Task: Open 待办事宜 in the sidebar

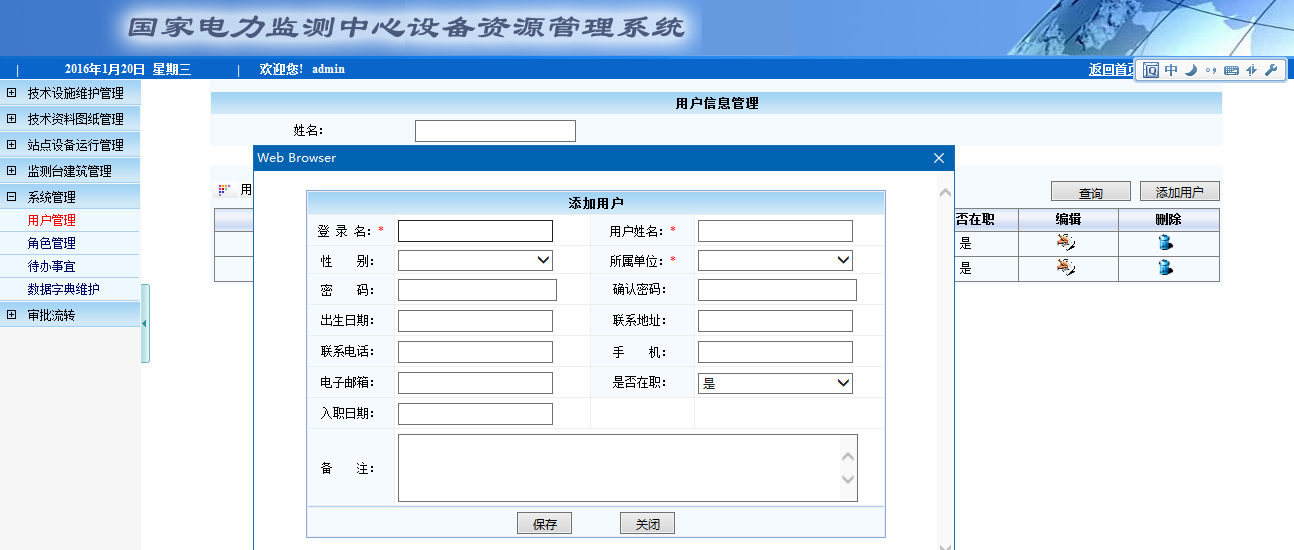Action: tap(52, 266)
